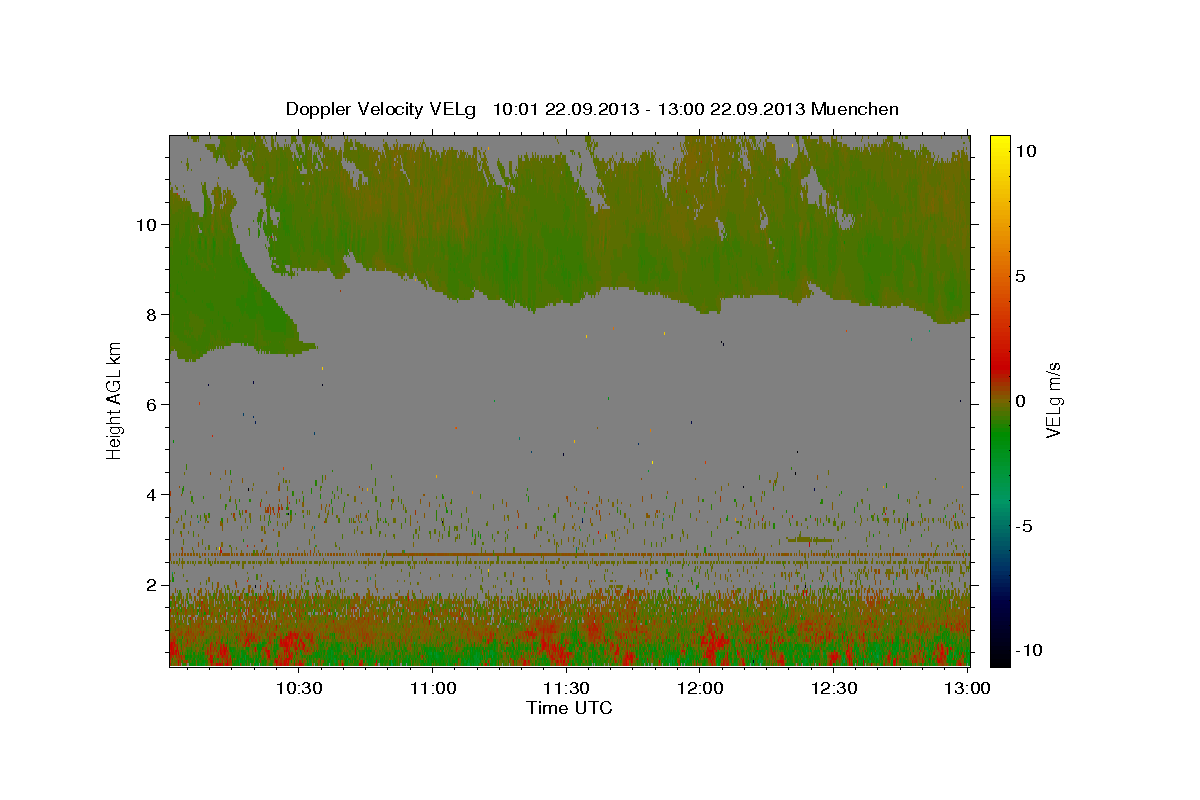Click the colorbar value -5 label
The image size is (1200, 800).
coord(1024,526)
